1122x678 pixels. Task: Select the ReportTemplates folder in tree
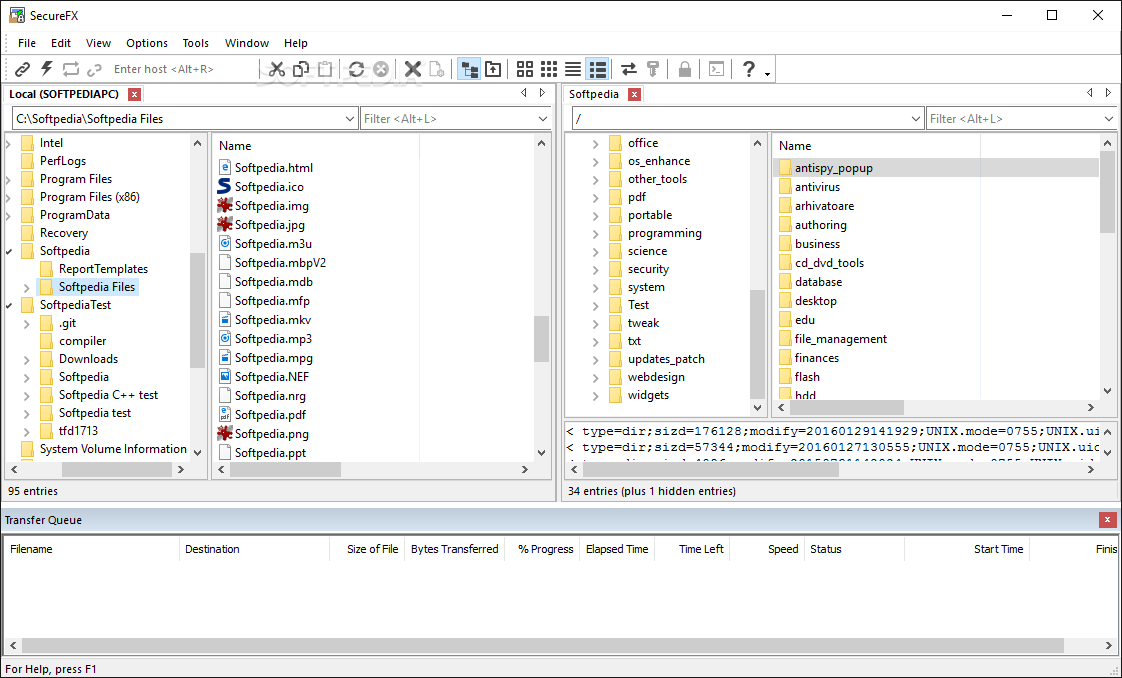(x=103, y=269)
